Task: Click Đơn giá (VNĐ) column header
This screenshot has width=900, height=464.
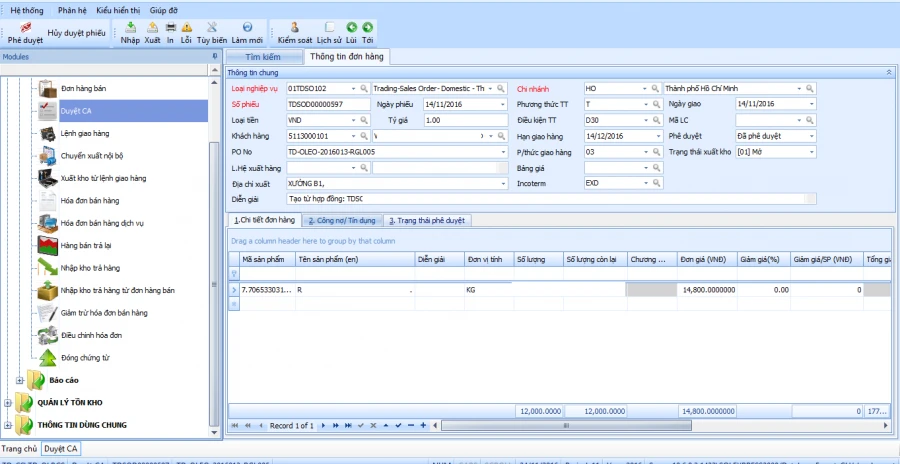Action: click(707, 260)
